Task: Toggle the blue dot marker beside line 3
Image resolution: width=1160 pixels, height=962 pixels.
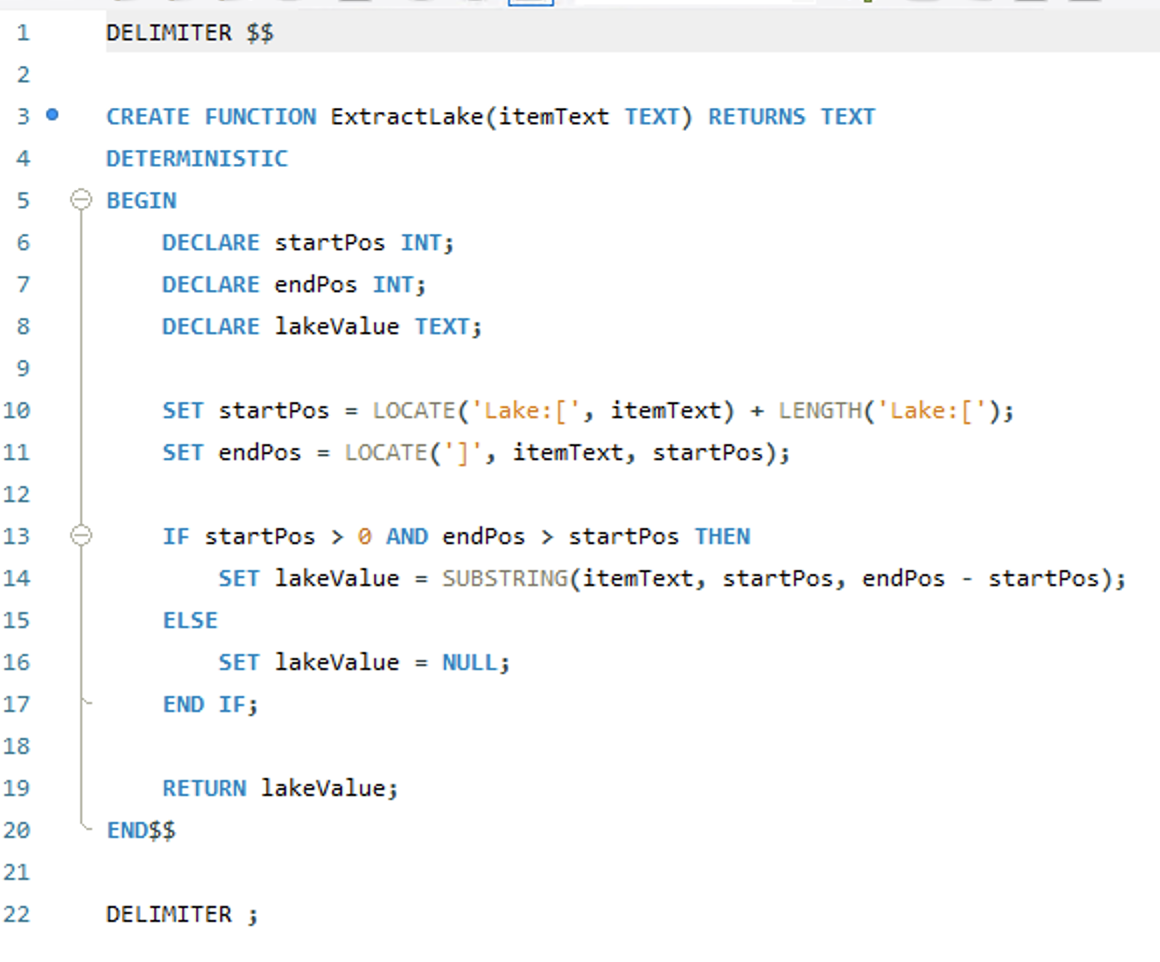Action: click(52, 116)
